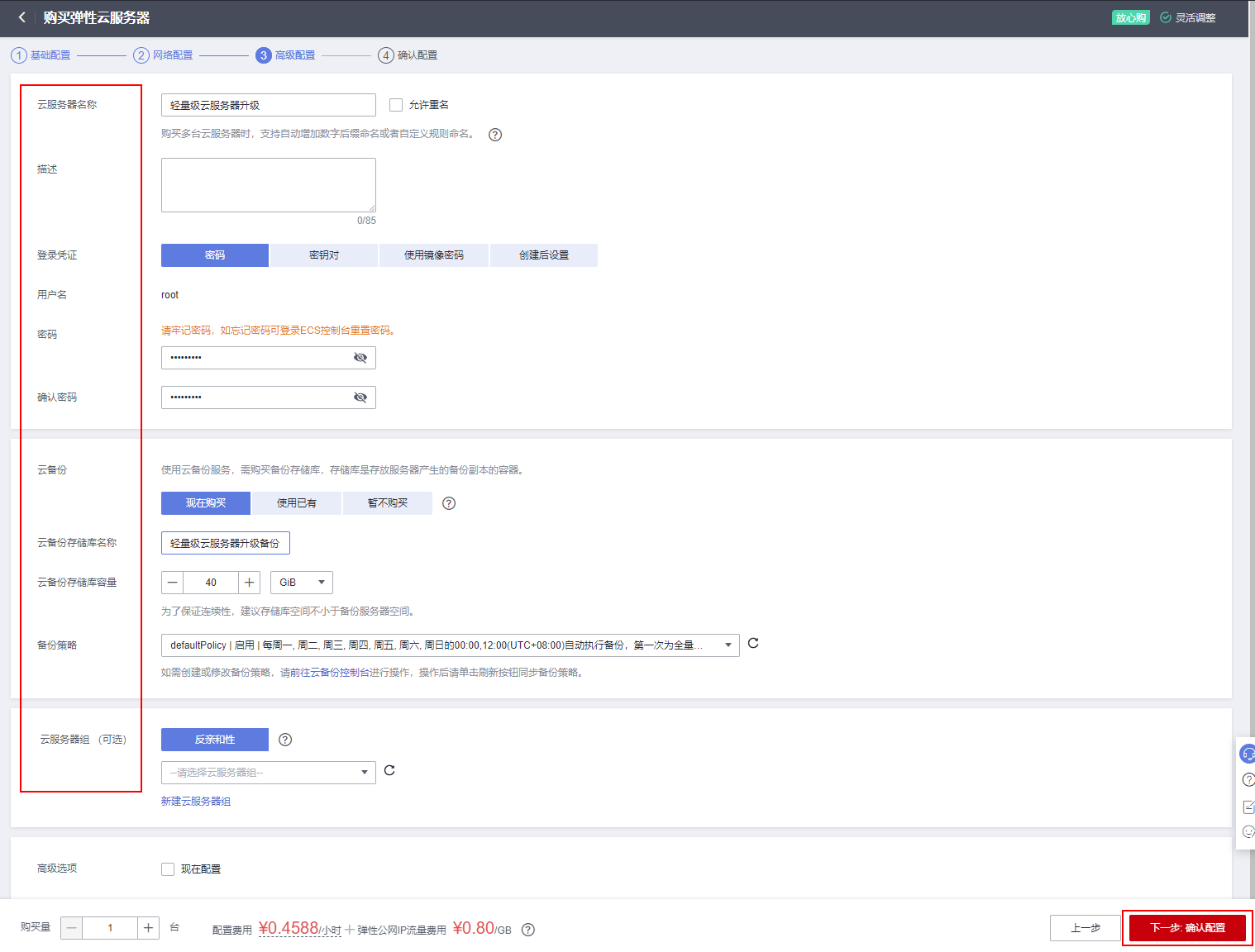Screen dimensions: 1255x952
Task: Click the 反亲和性 button
Action: click(215, 740)
